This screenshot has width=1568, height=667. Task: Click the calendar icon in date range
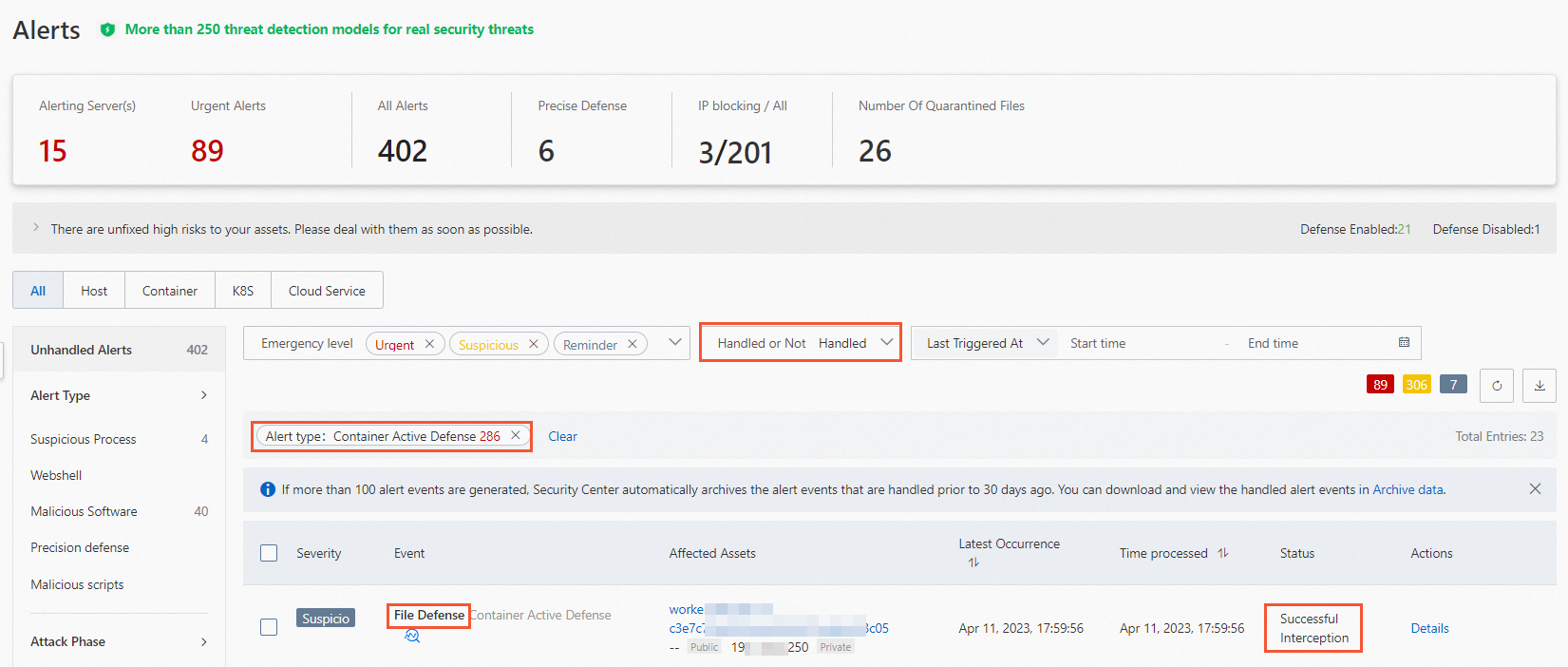coord(1404,342)
